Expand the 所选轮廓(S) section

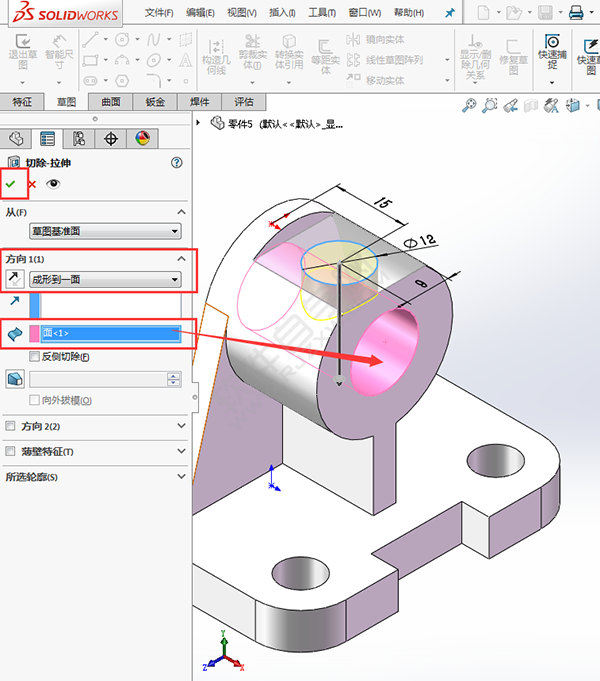click(x=182, y=477)
